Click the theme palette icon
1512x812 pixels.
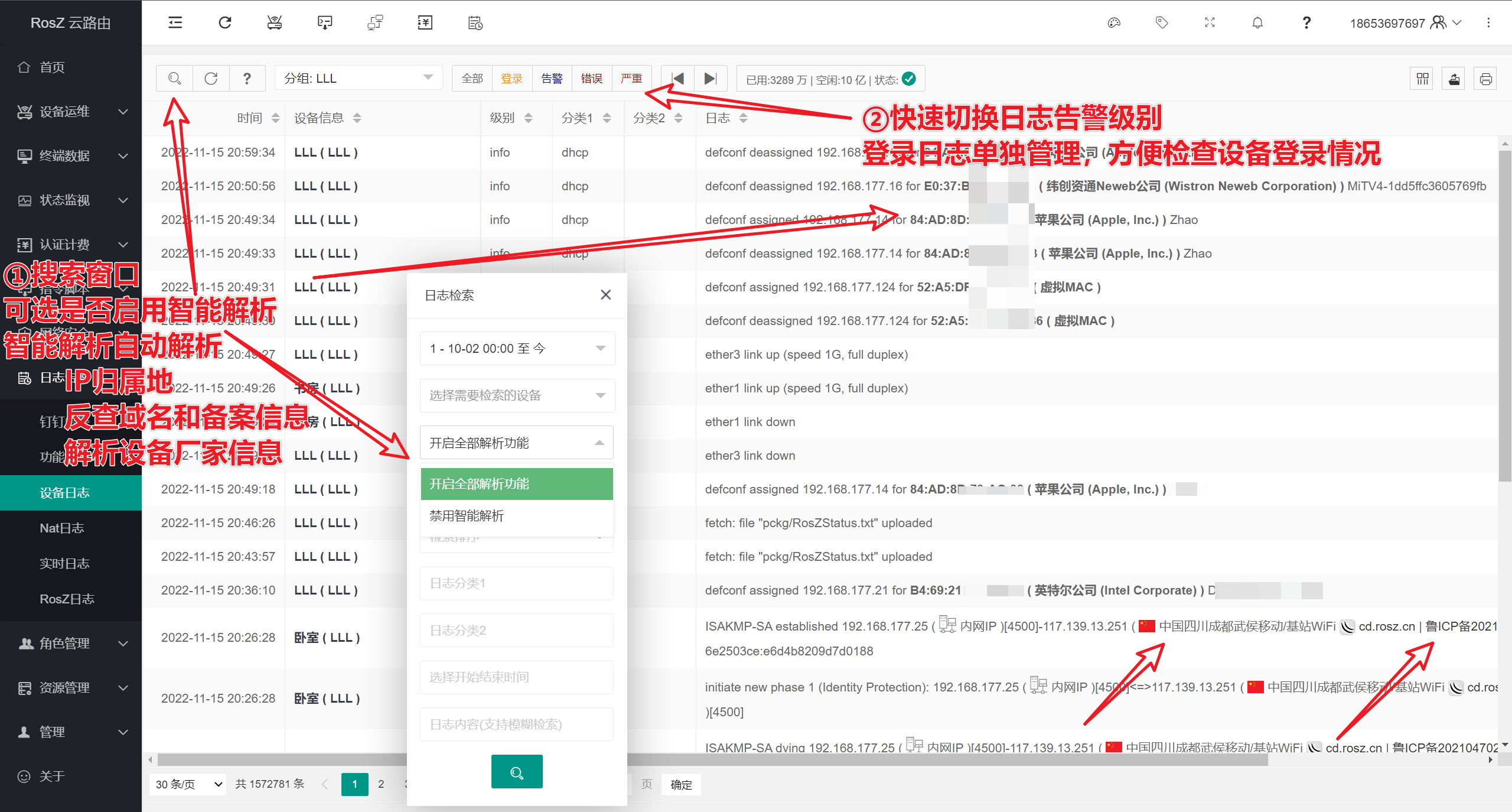tap(1114, 23)
